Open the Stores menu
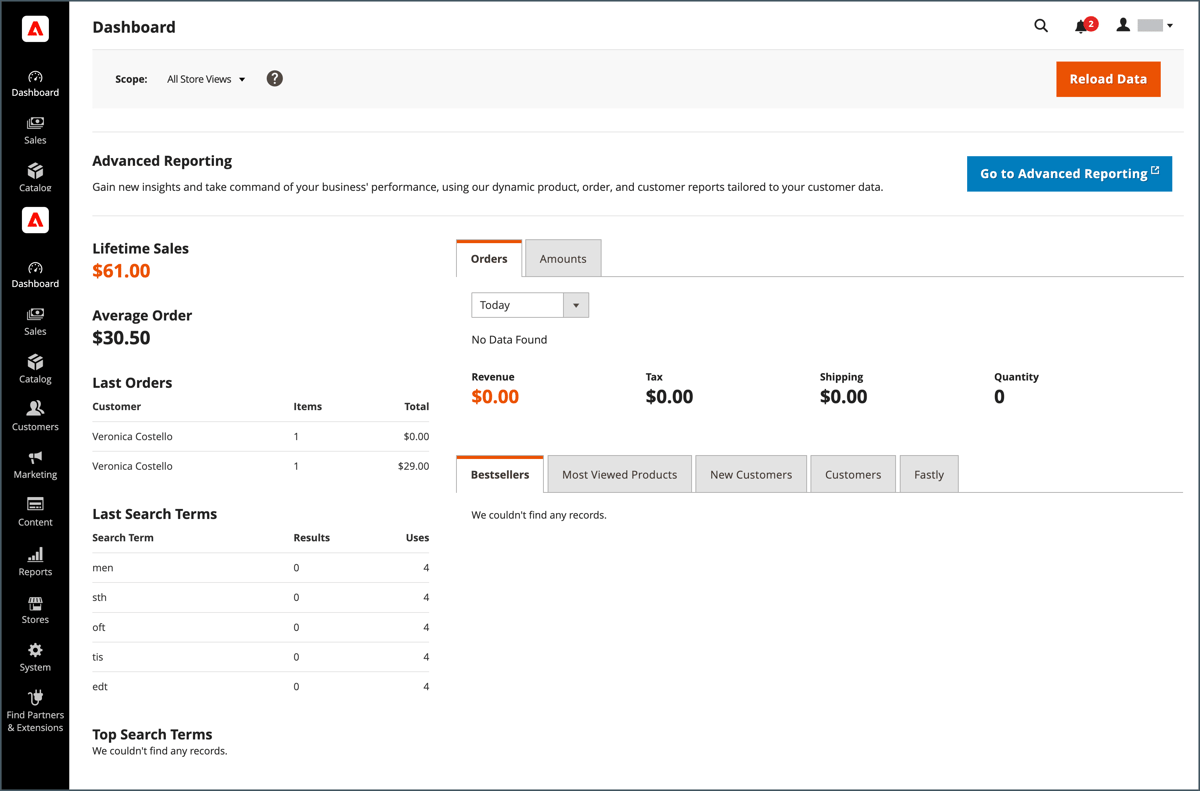Viewport: 1200px width, 791px height. (x=35, y=610)
